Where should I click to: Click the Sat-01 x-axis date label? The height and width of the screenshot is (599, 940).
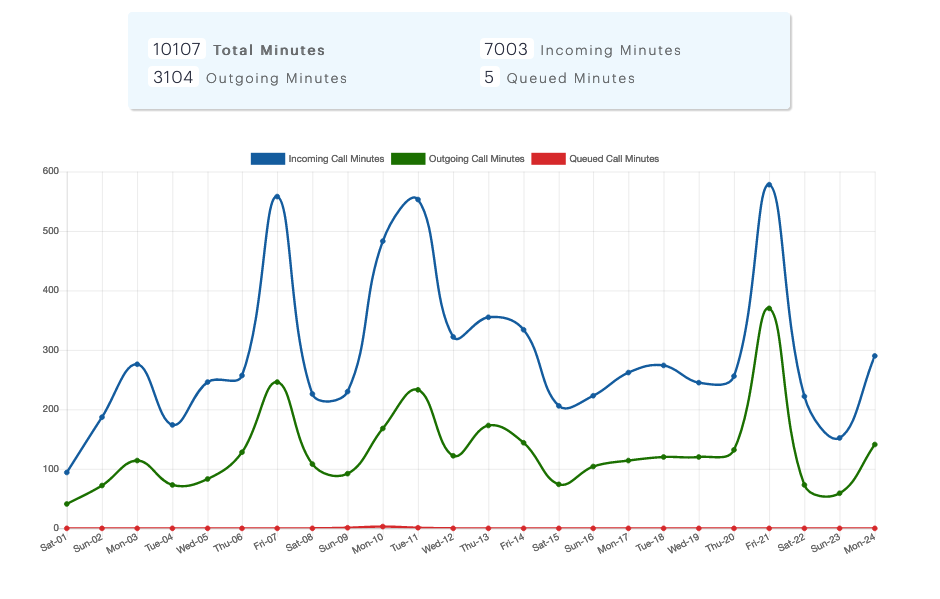[x=54, y=543]
